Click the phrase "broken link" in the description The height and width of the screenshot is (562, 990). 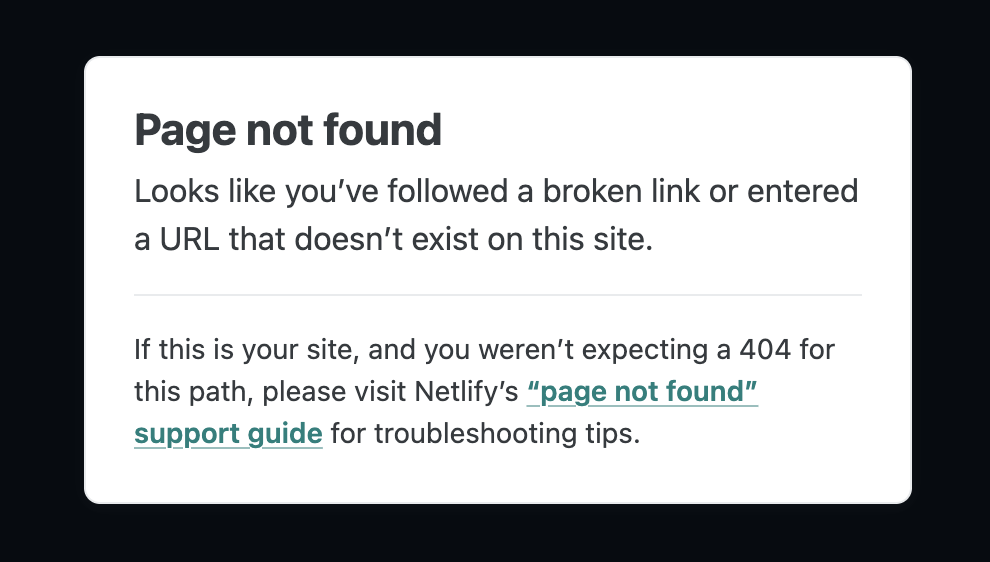click(x=621, y=191)
